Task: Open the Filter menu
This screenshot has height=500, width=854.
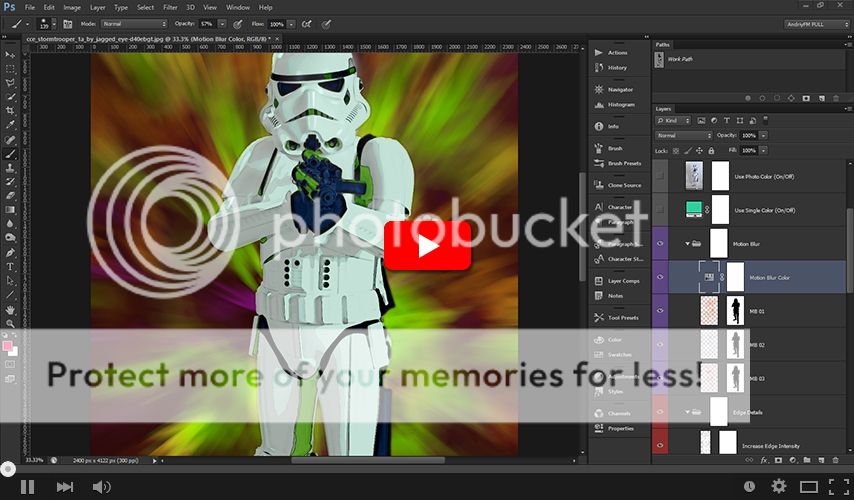Action: pos(171,7)
